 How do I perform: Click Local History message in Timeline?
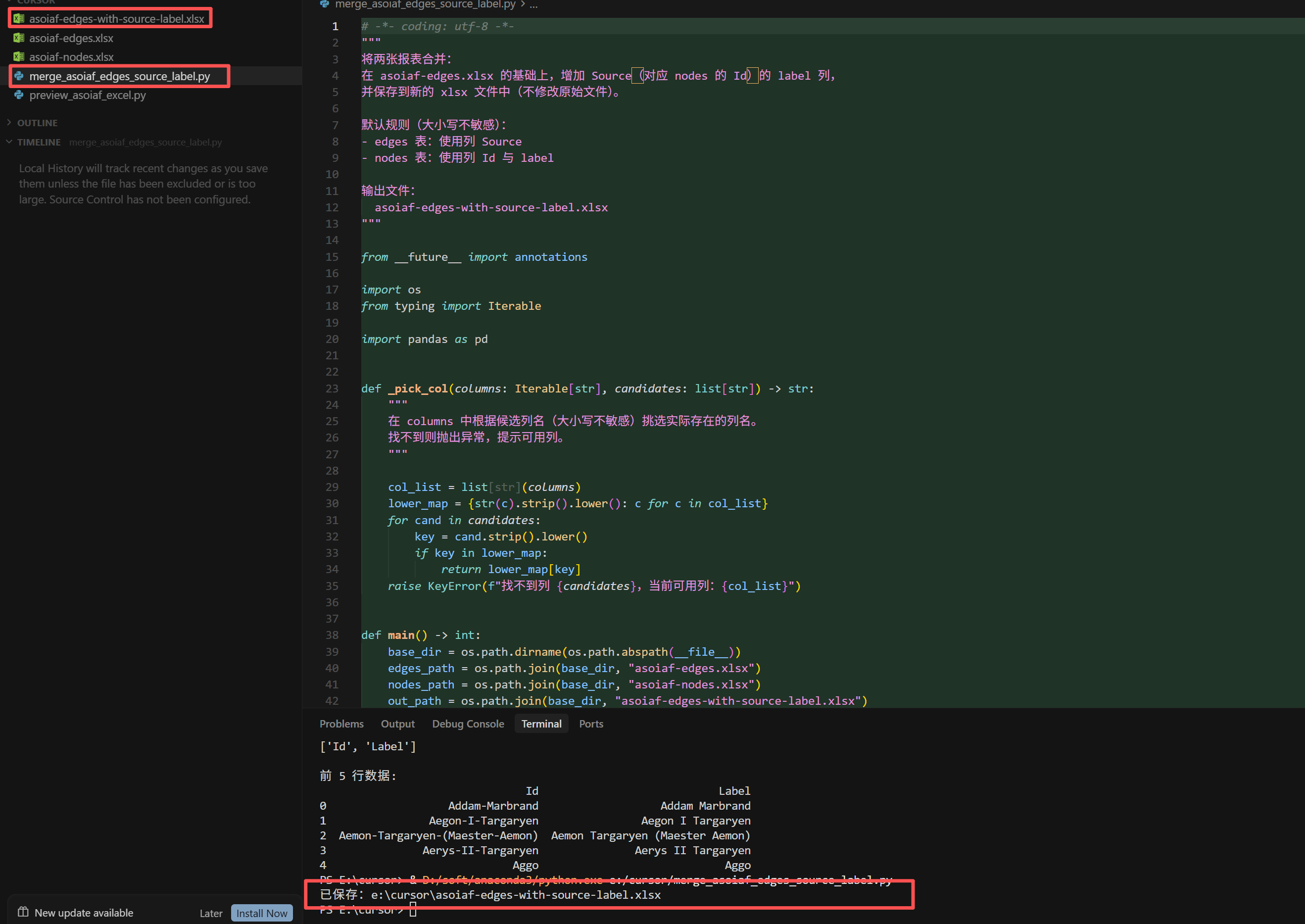click(x=144, y=184)
